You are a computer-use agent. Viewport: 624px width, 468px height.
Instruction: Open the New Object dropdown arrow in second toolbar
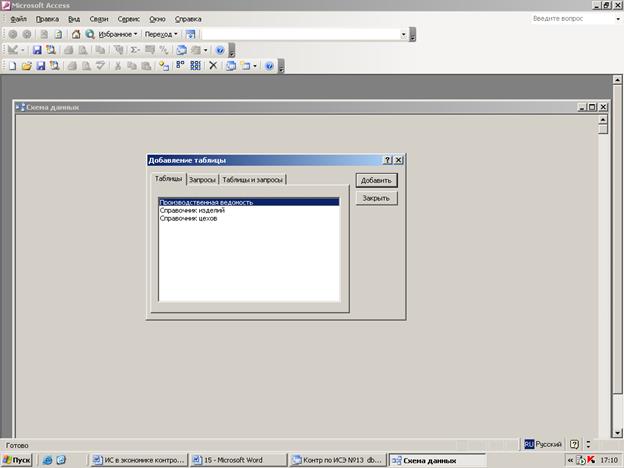[x=205, y=50]
